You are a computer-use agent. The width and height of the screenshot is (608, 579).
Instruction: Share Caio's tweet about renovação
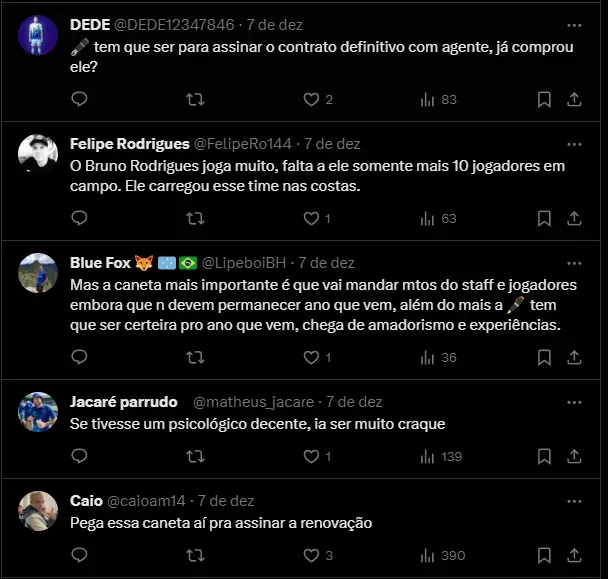[x=574, y=555]
